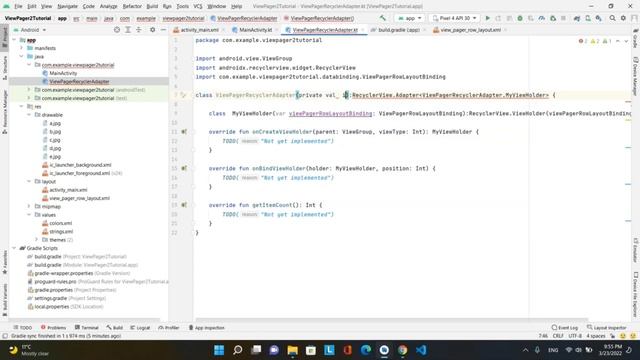The width and height of the screenshot is (640, 360).
Task: Click the intention bulb icon on class line
Action: (183, 95)
